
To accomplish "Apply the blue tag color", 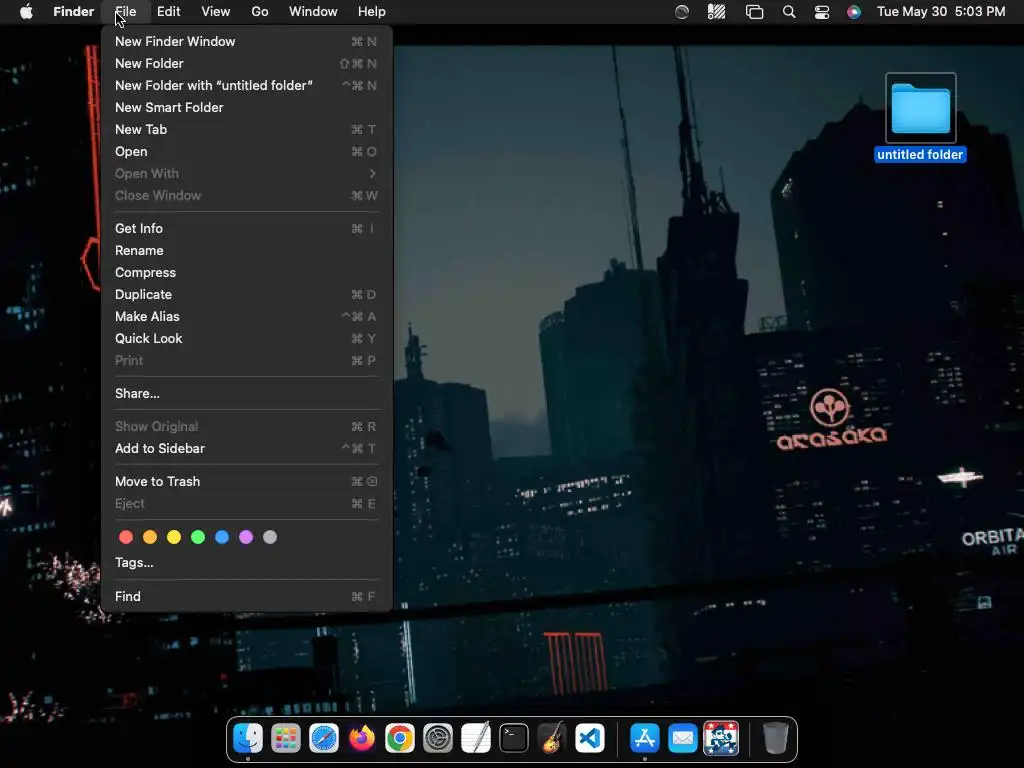I will 222,537.
